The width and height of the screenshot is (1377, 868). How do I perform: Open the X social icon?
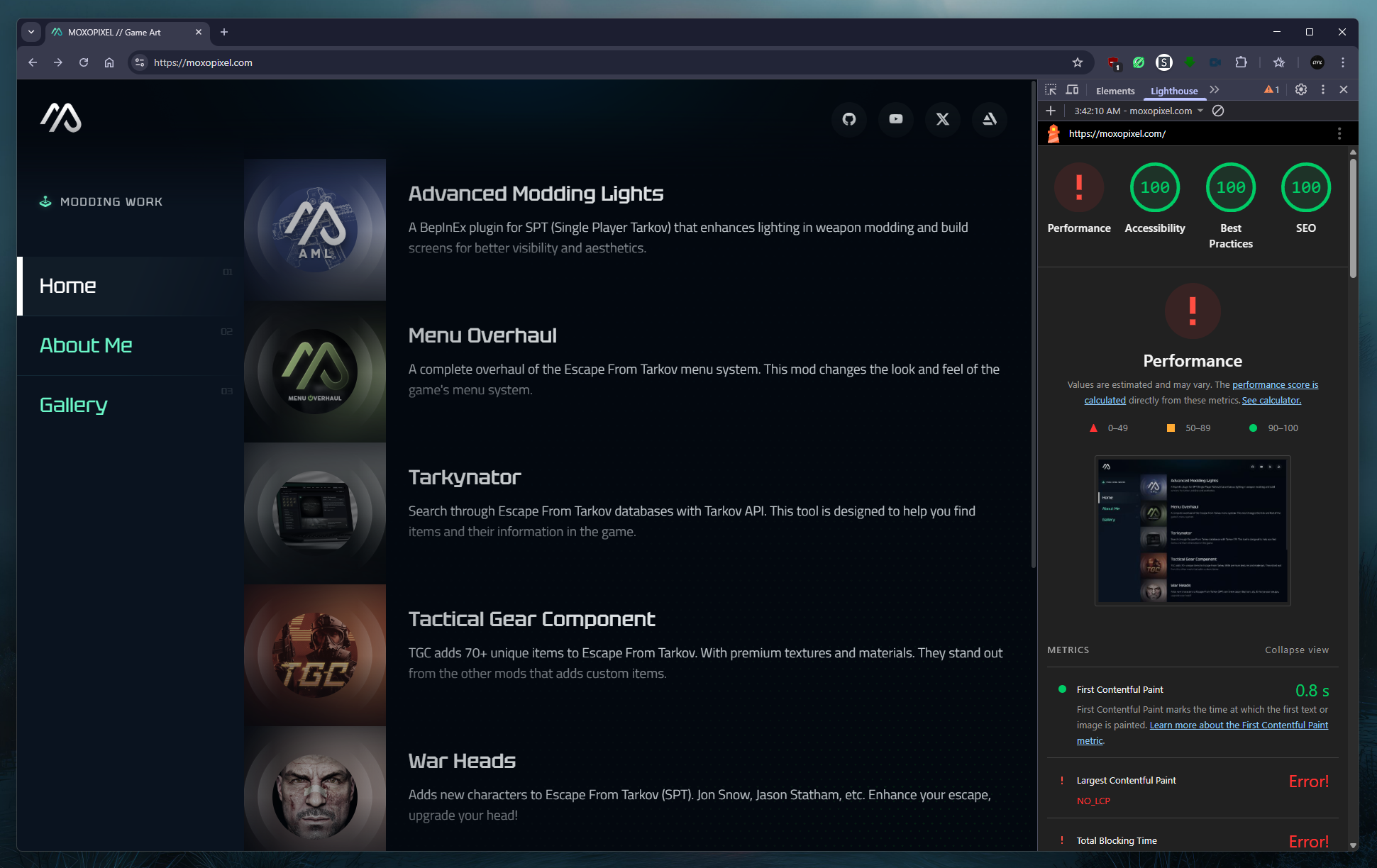(x=943, y=119)
